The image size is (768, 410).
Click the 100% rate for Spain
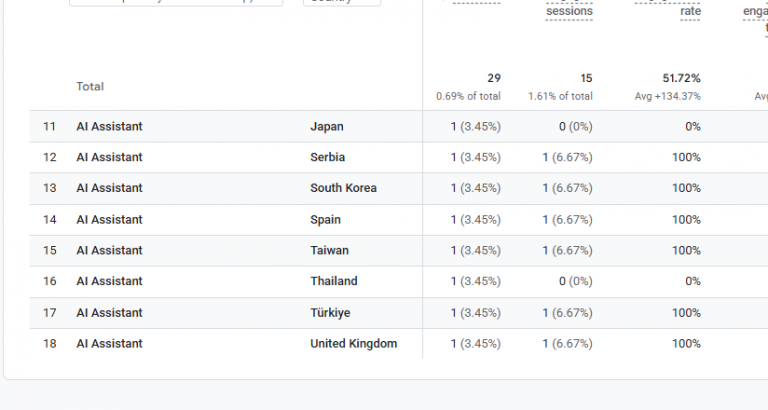click(686, 220)
